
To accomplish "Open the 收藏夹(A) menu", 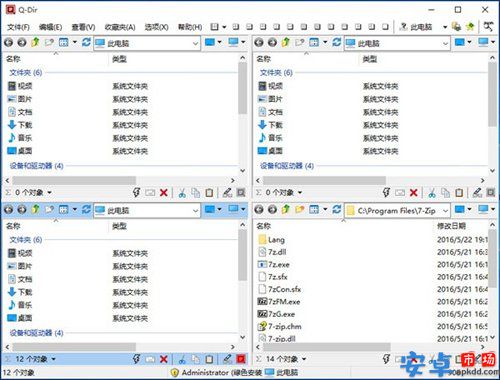I will point(120,27).
